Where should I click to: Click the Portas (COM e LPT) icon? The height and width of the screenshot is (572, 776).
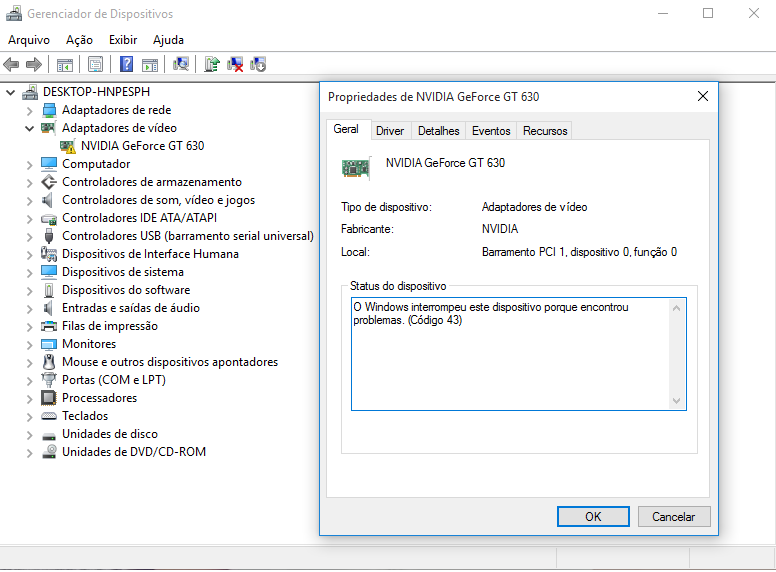coord(48,380)
